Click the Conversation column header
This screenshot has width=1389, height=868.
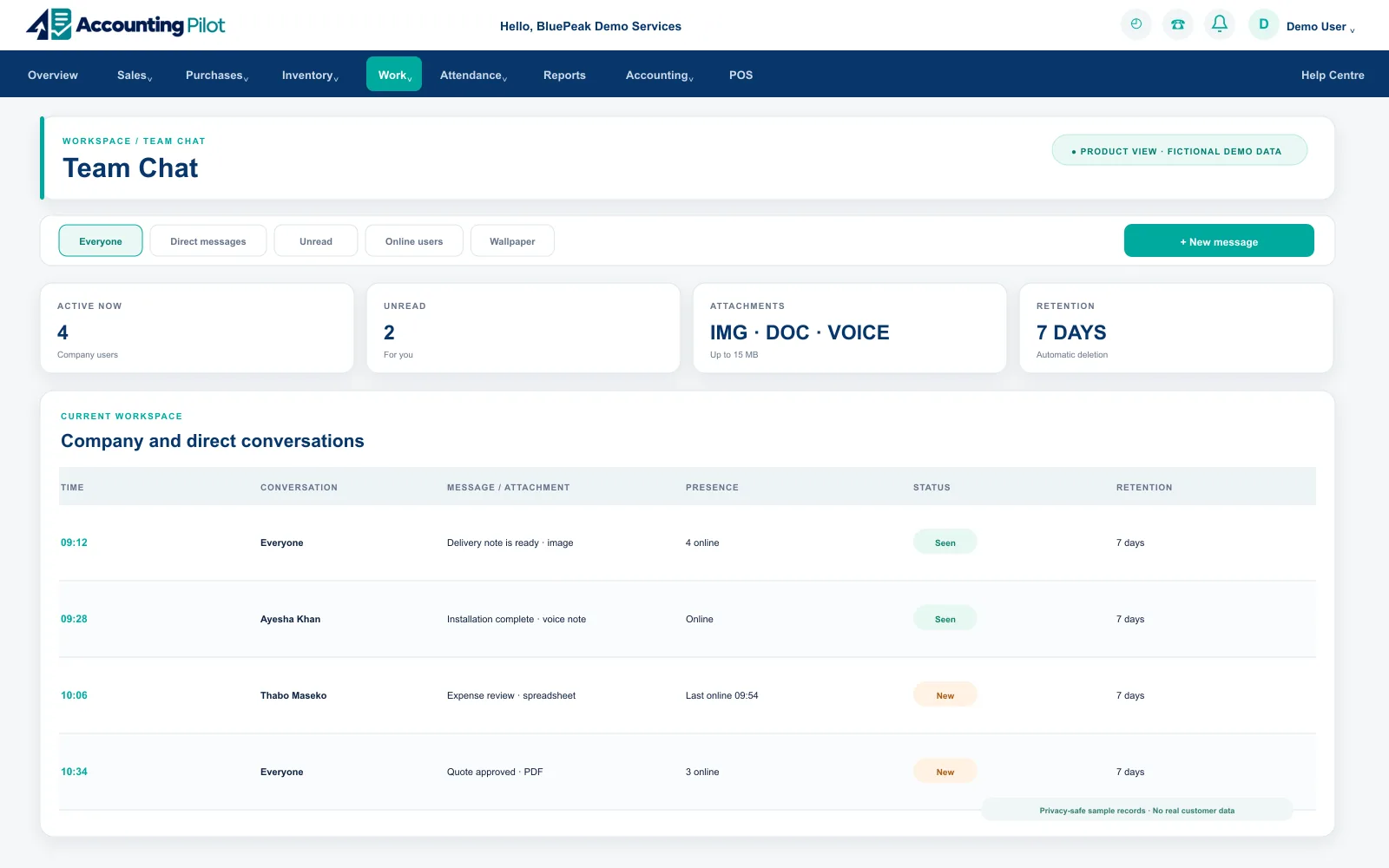click(299, 487)
